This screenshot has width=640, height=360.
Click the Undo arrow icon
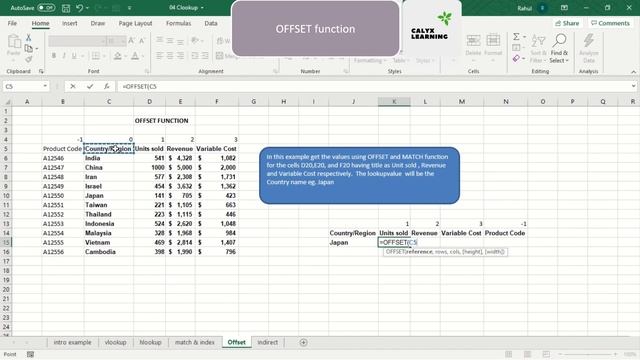[79, 8]
